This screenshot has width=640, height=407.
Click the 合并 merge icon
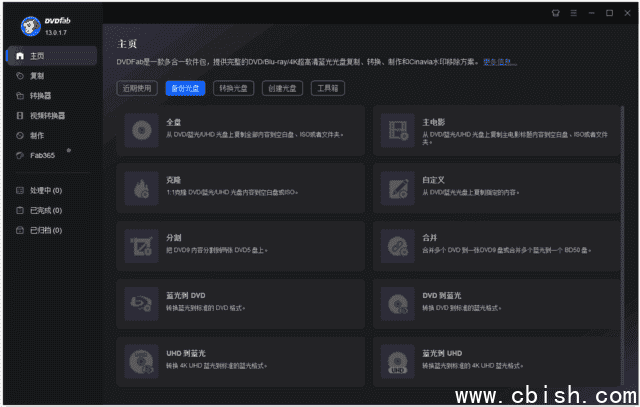coord(398,246)
